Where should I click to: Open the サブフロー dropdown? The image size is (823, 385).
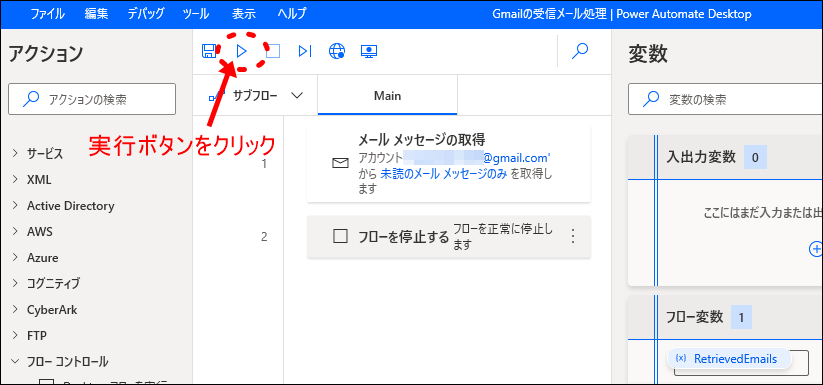point(256,95)
